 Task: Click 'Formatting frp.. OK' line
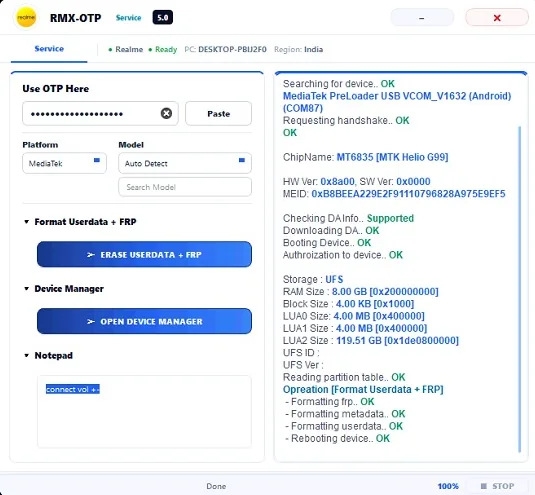[x=330, y=402]
